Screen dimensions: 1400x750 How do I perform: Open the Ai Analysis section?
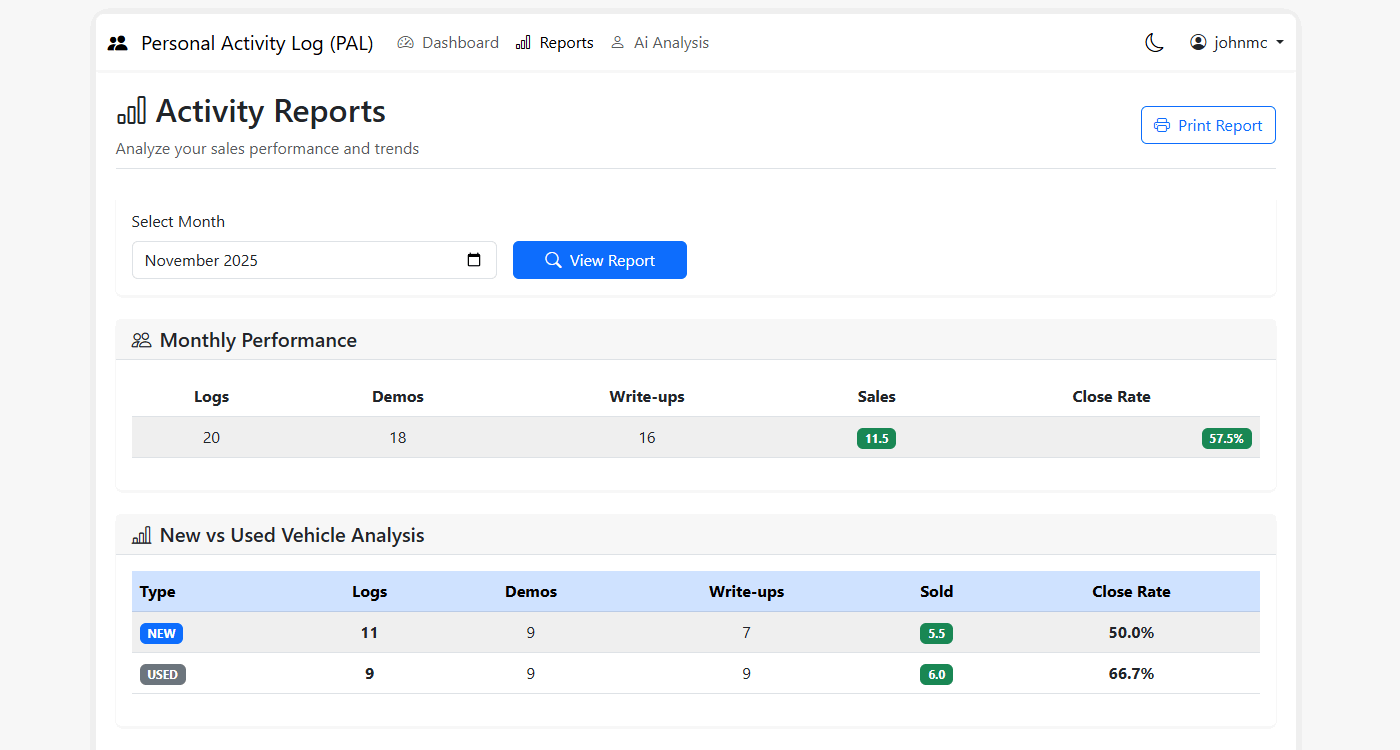point(670,42)
